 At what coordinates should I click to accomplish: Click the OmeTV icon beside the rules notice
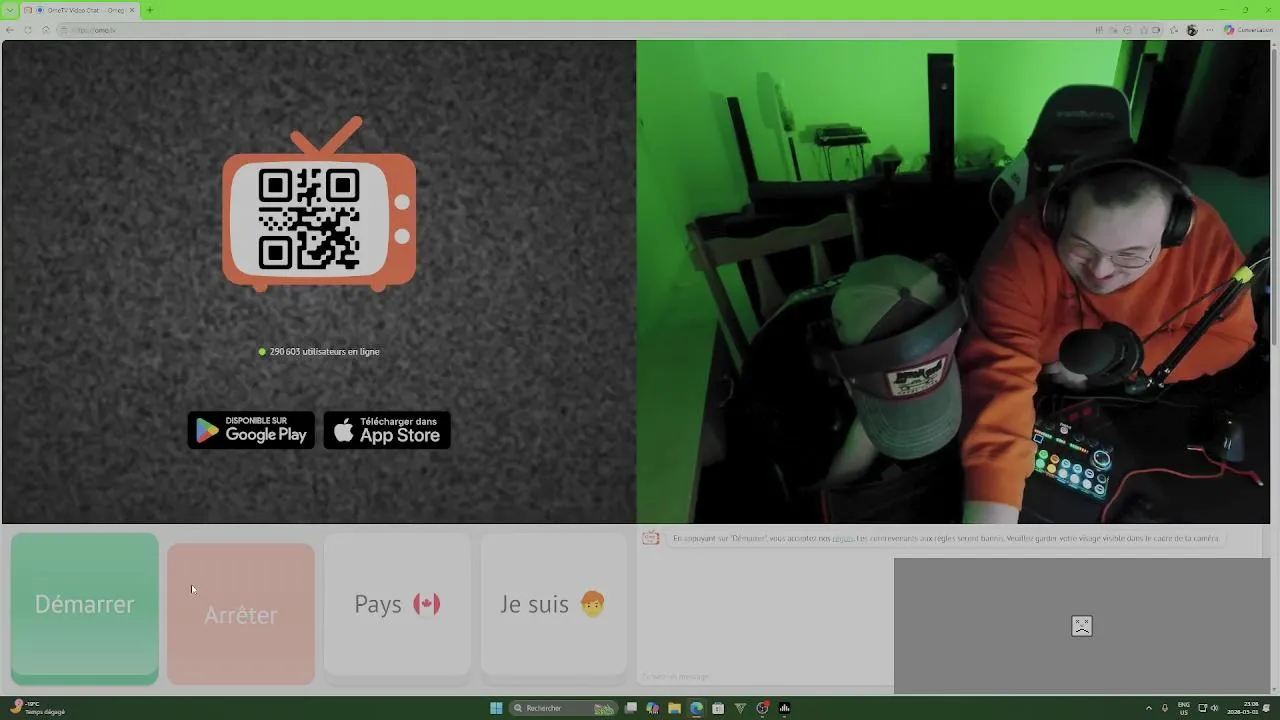click(650, 538)
